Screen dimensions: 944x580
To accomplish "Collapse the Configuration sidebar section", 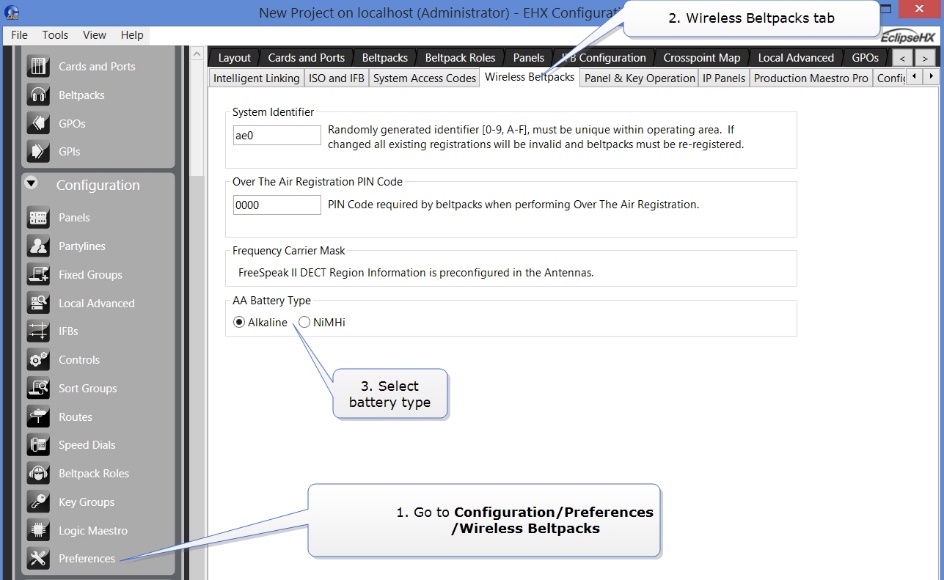I will click(31, 184).
